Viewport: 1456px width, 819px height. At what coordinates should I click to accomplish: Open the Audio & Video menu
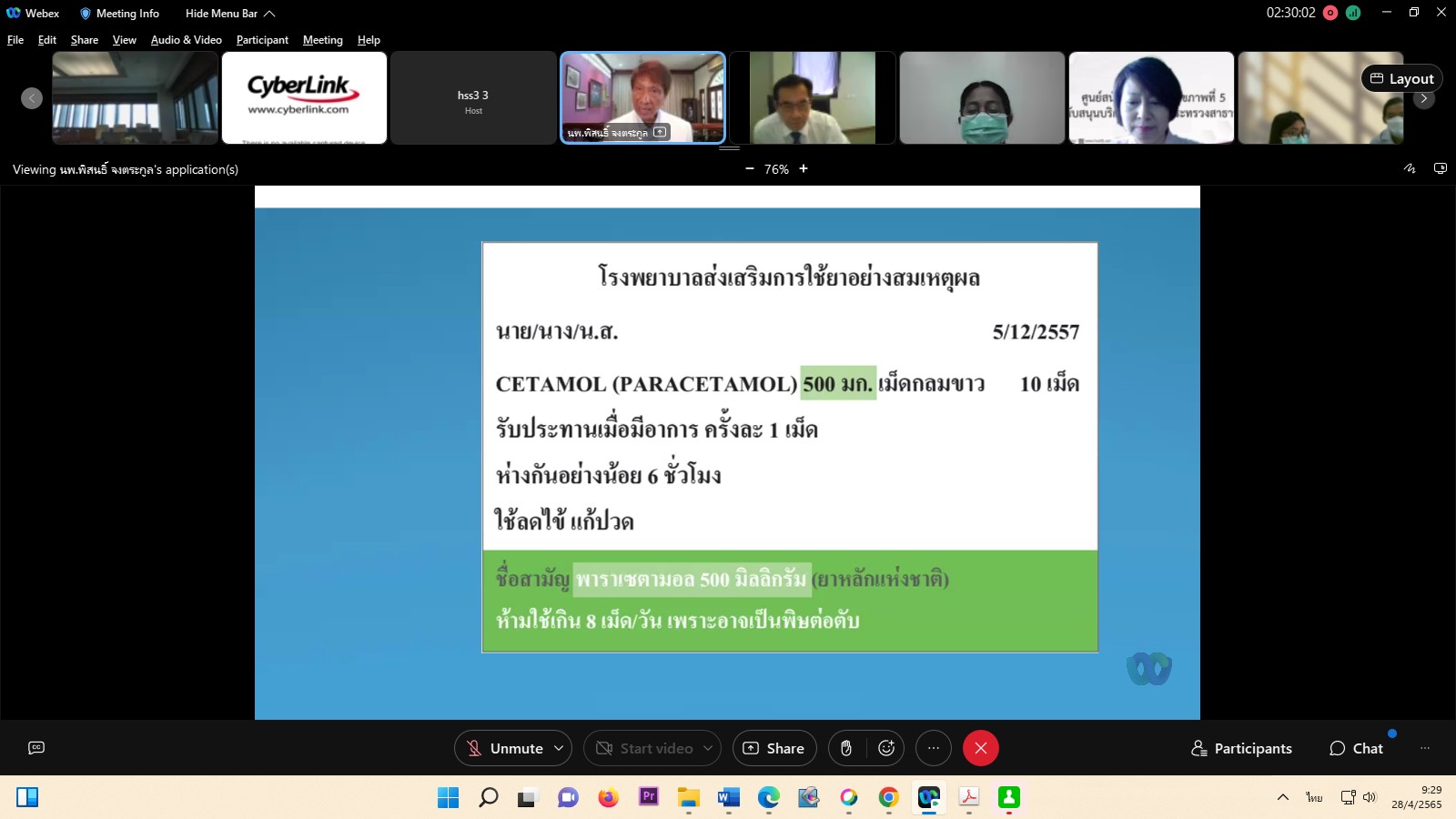point(186,40)
